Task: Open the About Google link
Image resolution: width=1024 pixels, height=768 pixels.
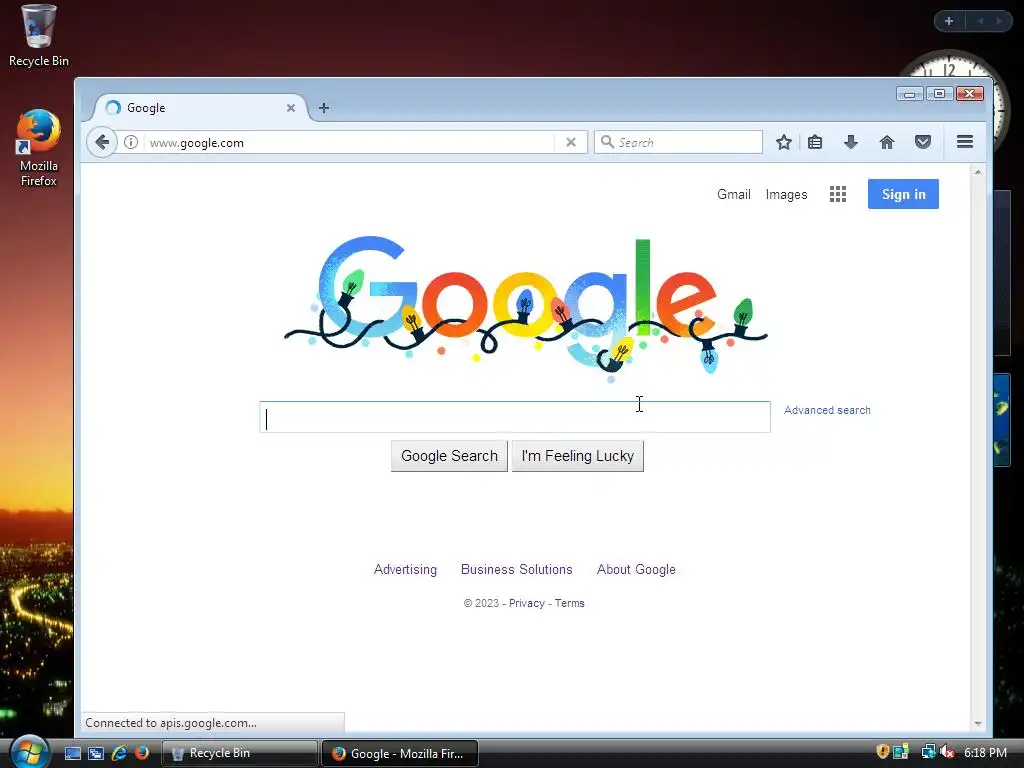Action: click(x=636, y=569)
